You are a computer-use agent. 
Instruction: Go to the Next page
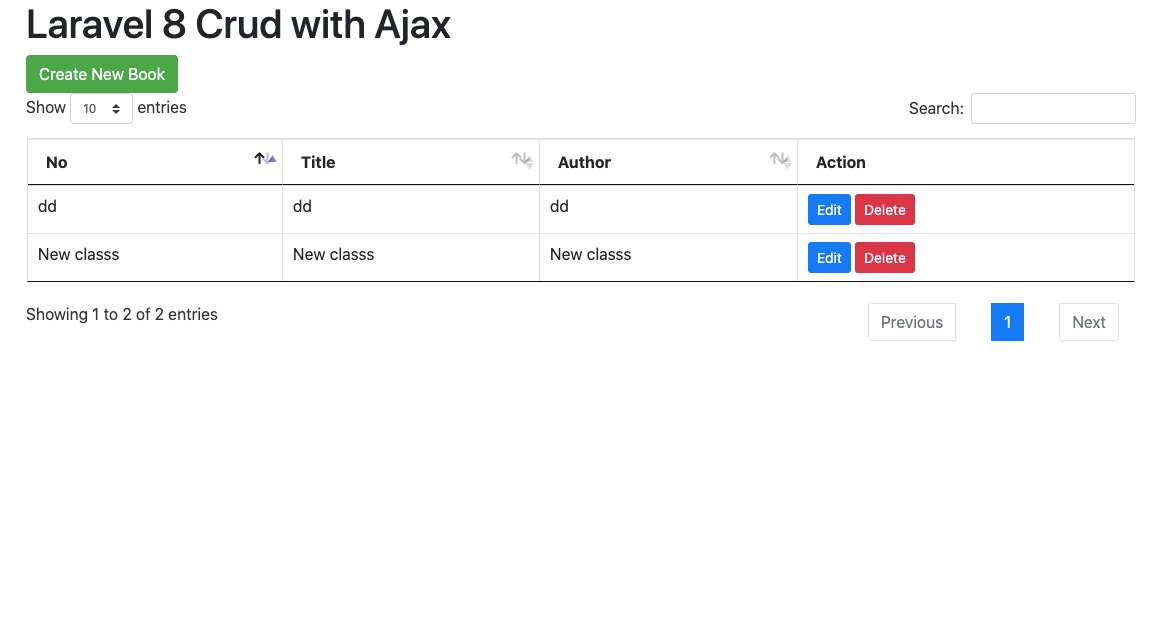[x=1088, y=322]
